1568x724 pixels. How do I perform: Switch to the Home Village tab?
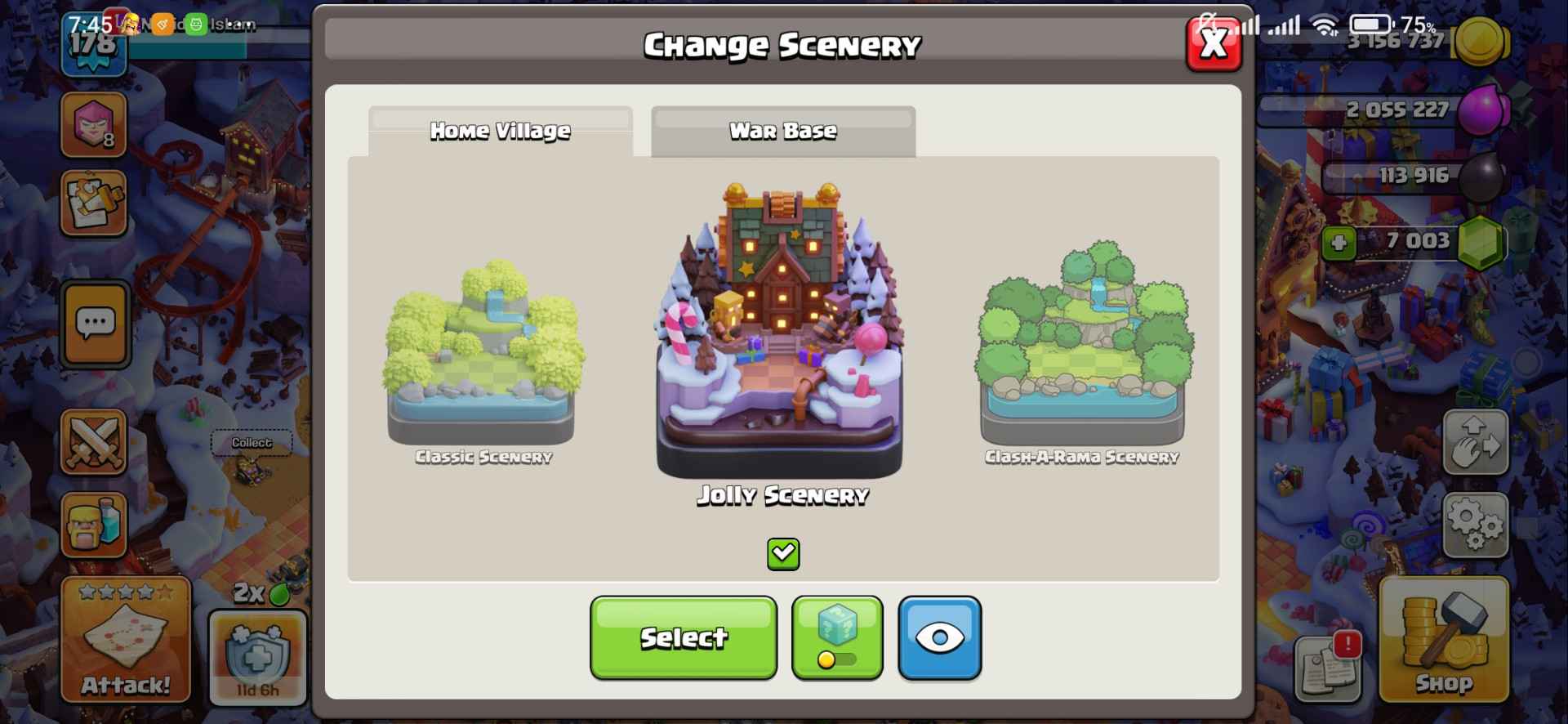[501, 131]
